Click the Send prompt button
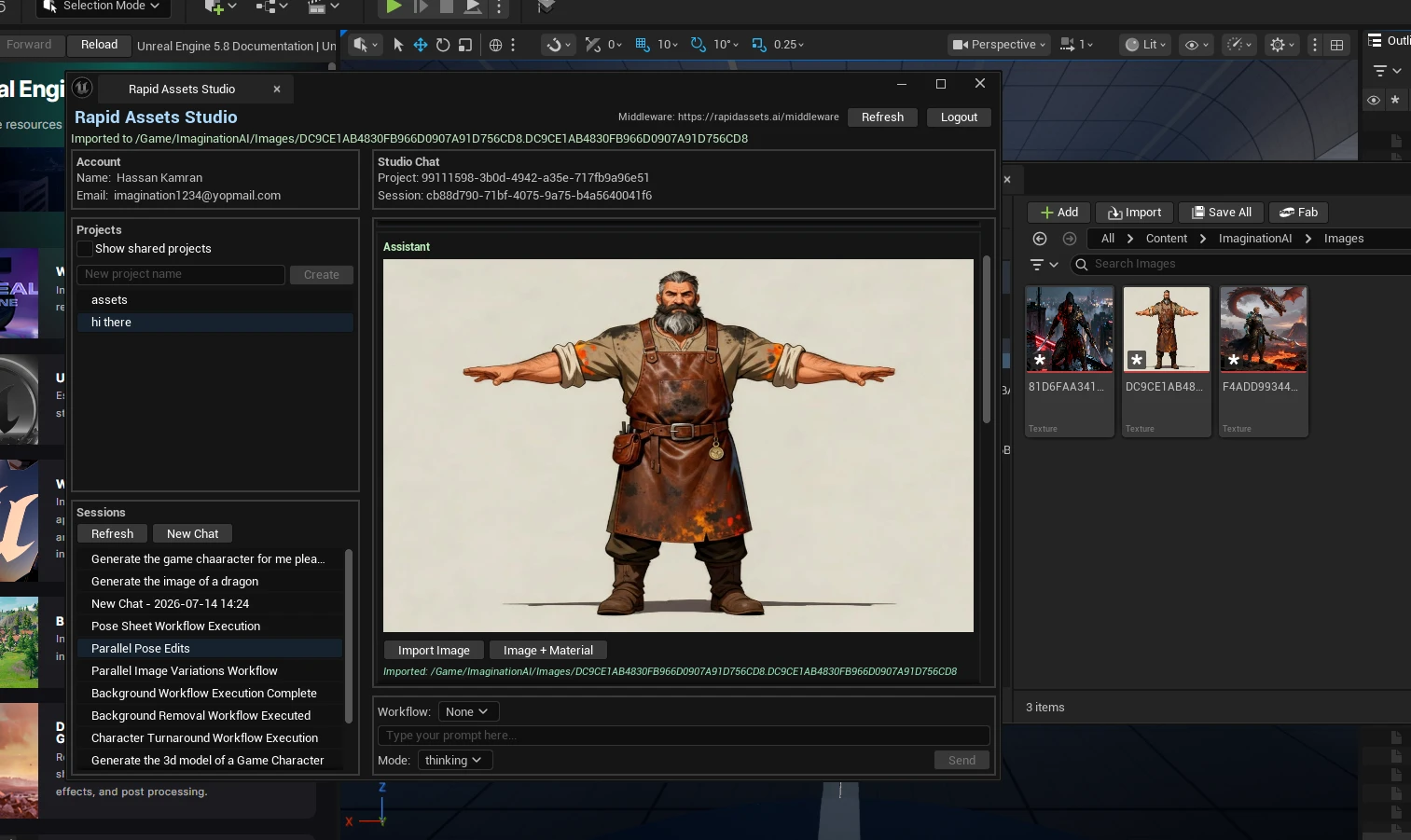Viewport: 1411px width, 840px height. pyautogui.click(x=961, y=761)
